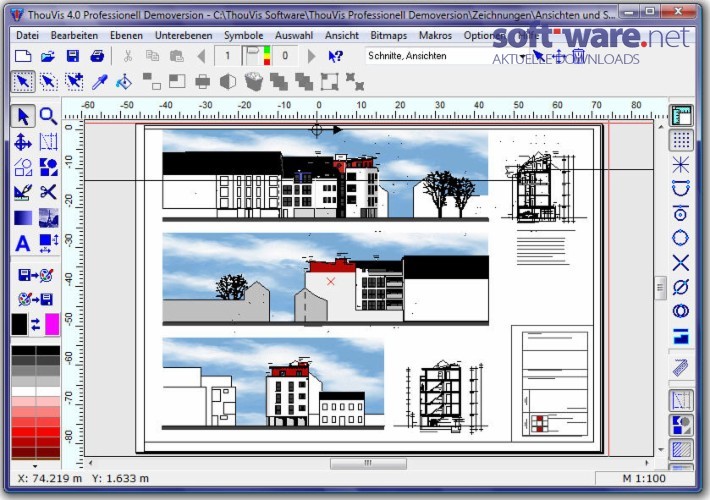Open the Makros menu

[x=435, y=35]
